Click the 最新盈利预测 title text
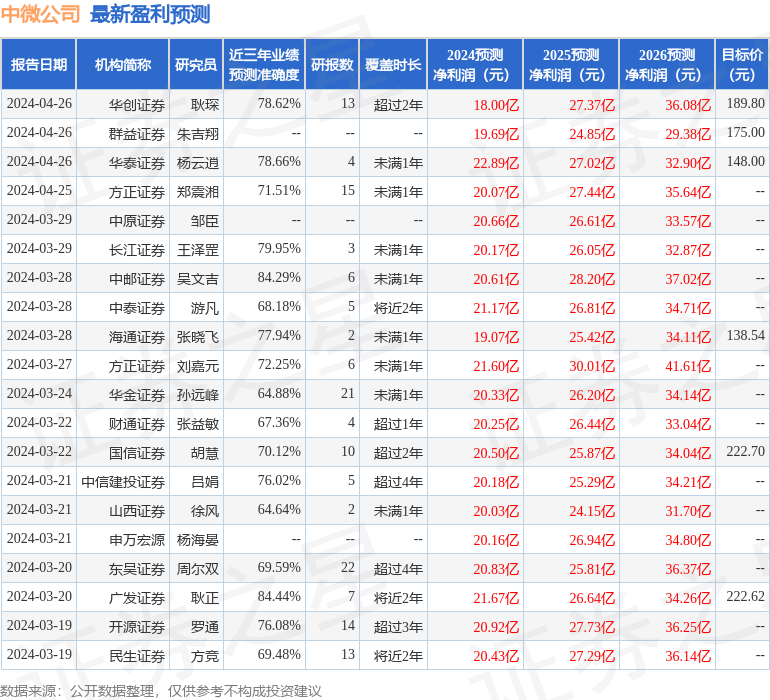 pos(150,14)
